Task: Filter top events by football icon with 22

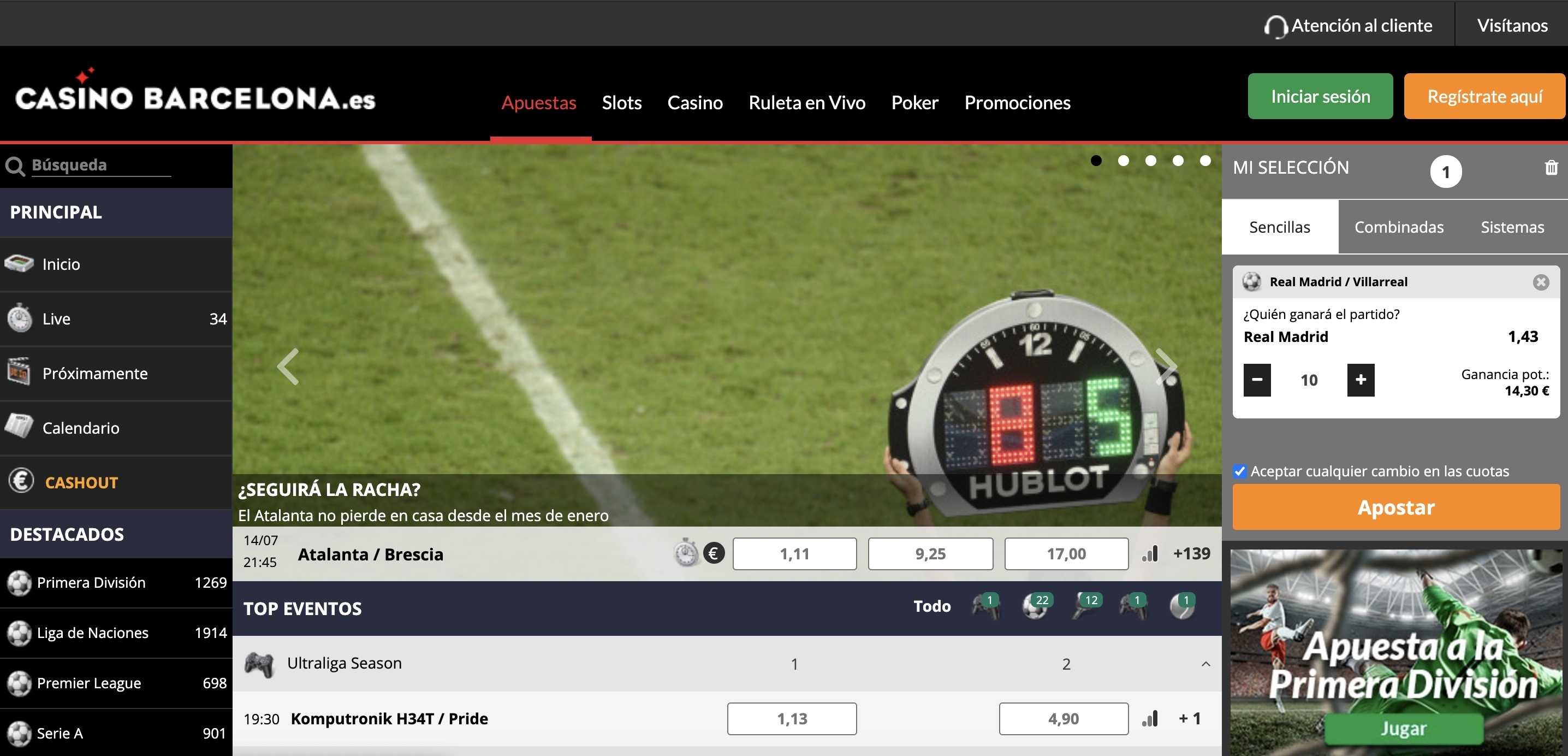Action: (1037, 606)
